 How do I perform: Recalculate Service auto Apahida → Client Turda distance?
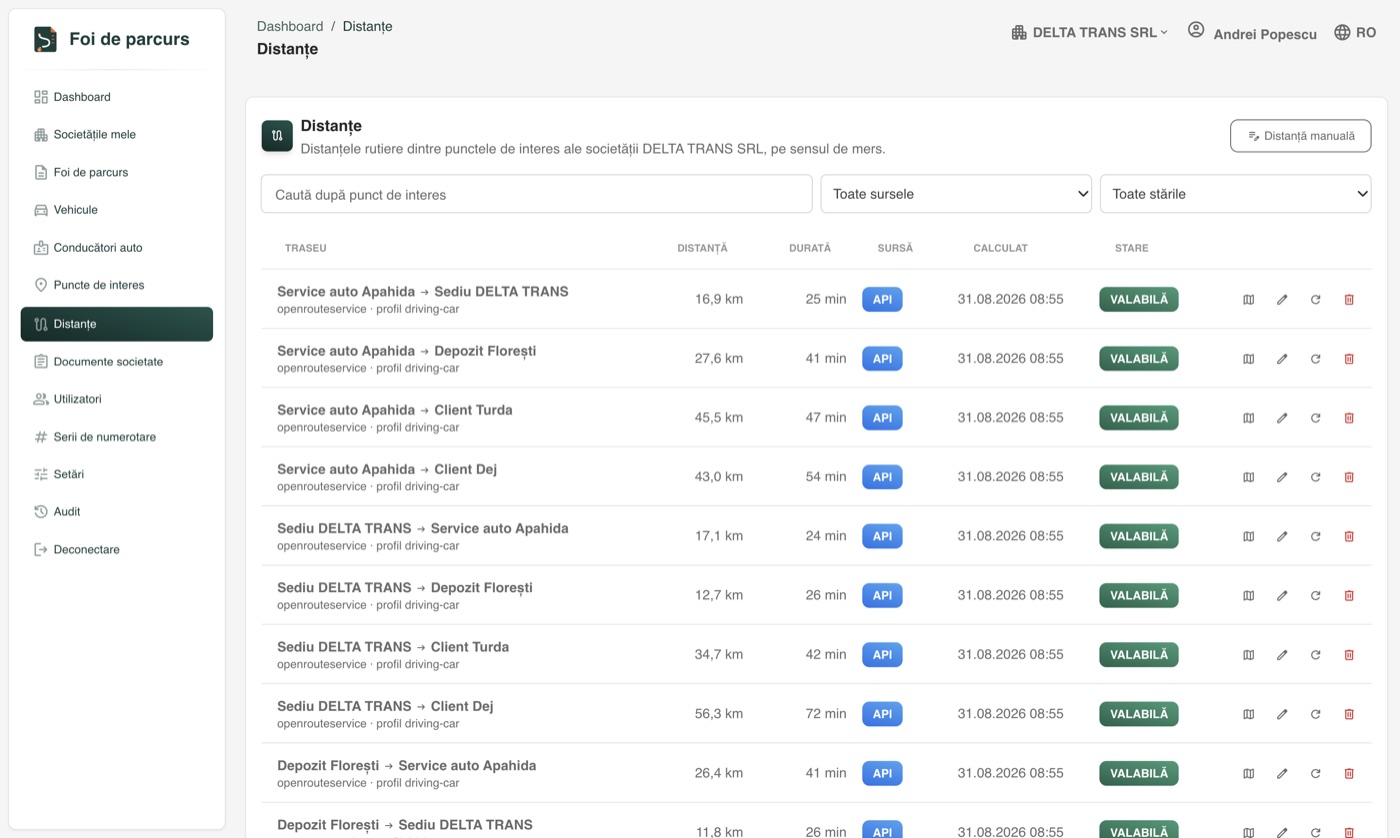coord(1315,418)
